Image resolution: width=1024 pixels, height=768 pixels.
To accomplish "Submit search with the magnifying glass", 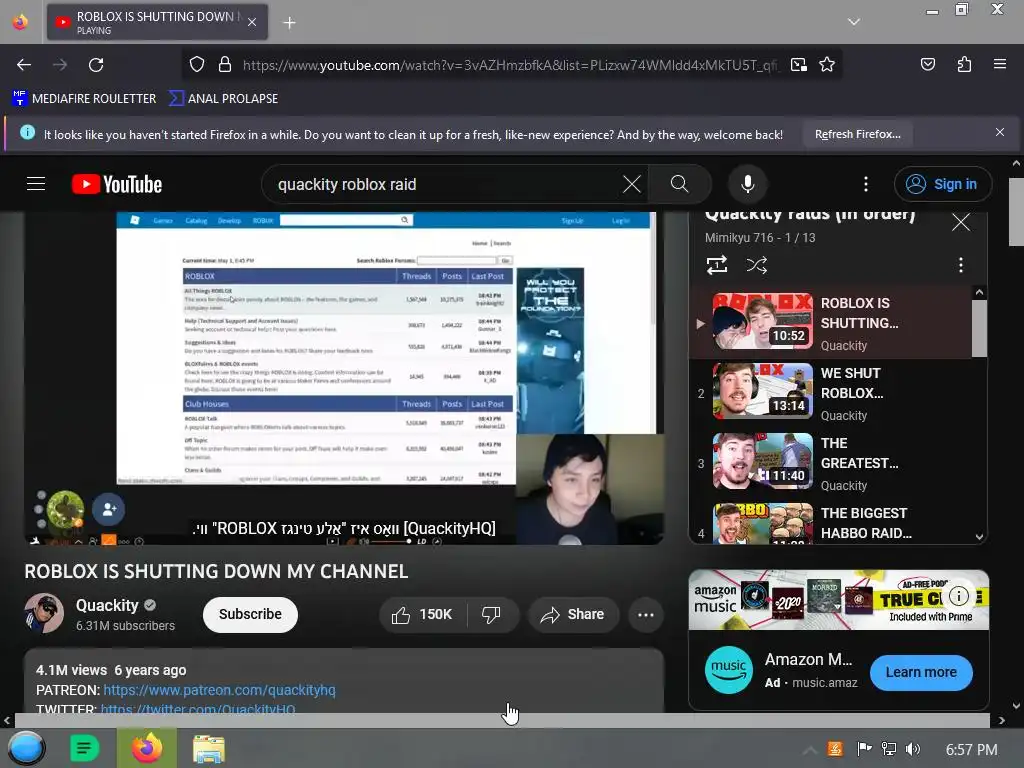I will [679, 184].
